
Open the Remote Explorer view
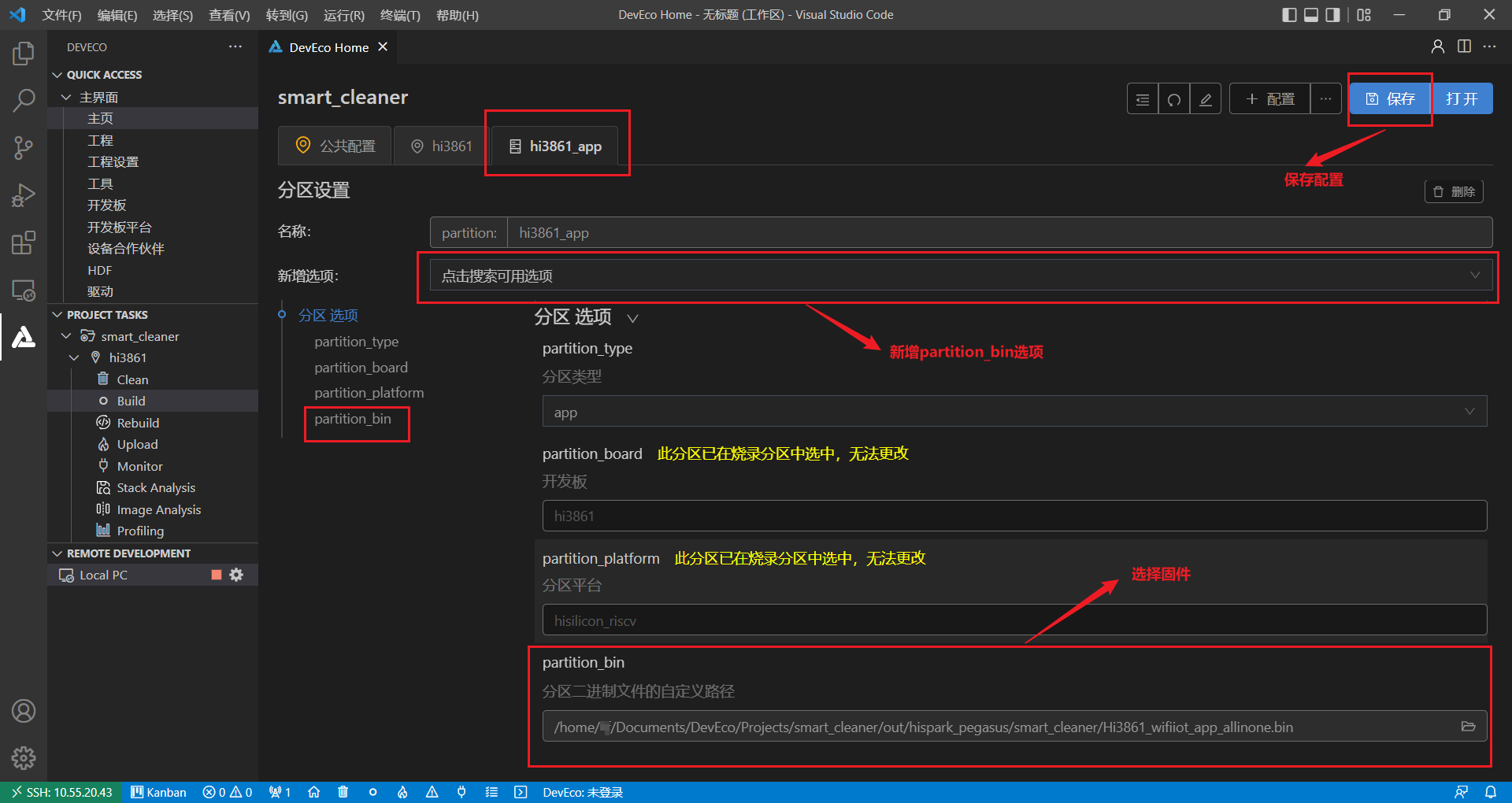point(24,290)
